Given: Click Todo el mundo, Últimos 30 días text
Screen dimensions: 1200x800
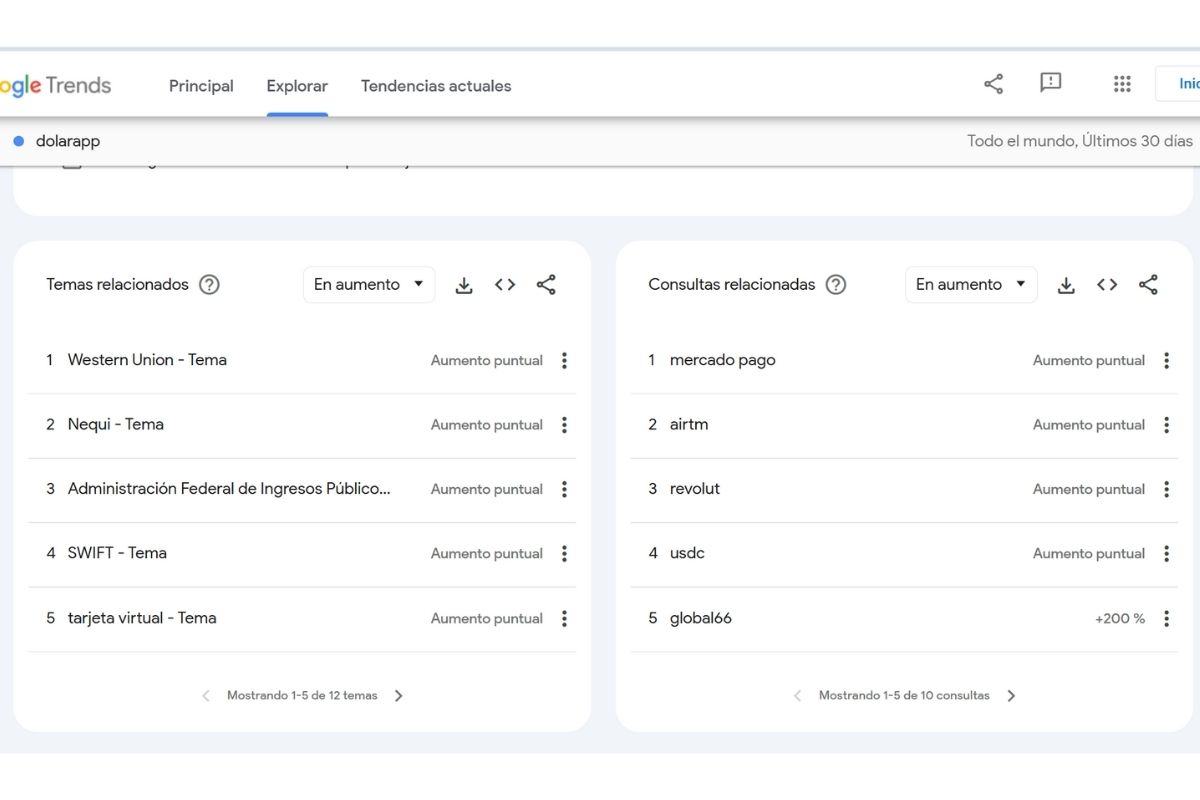Looking at the screenshot, I should (x=1080, y=141).
